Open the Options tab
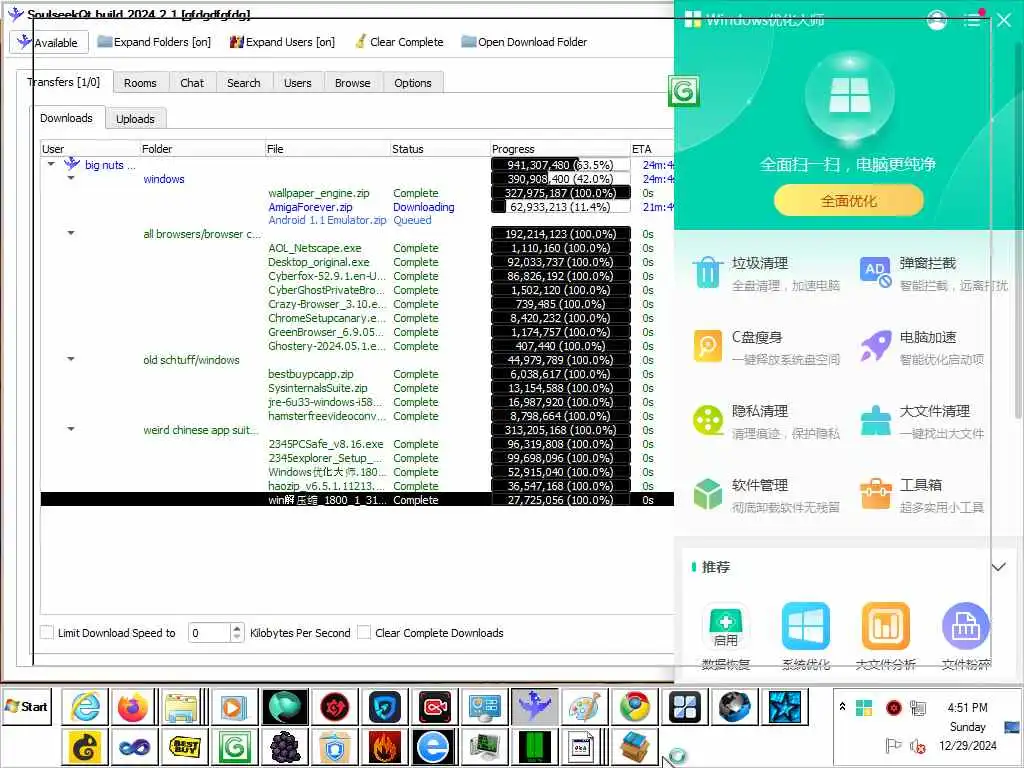The image size is (1024, 768). pos(413,83)
